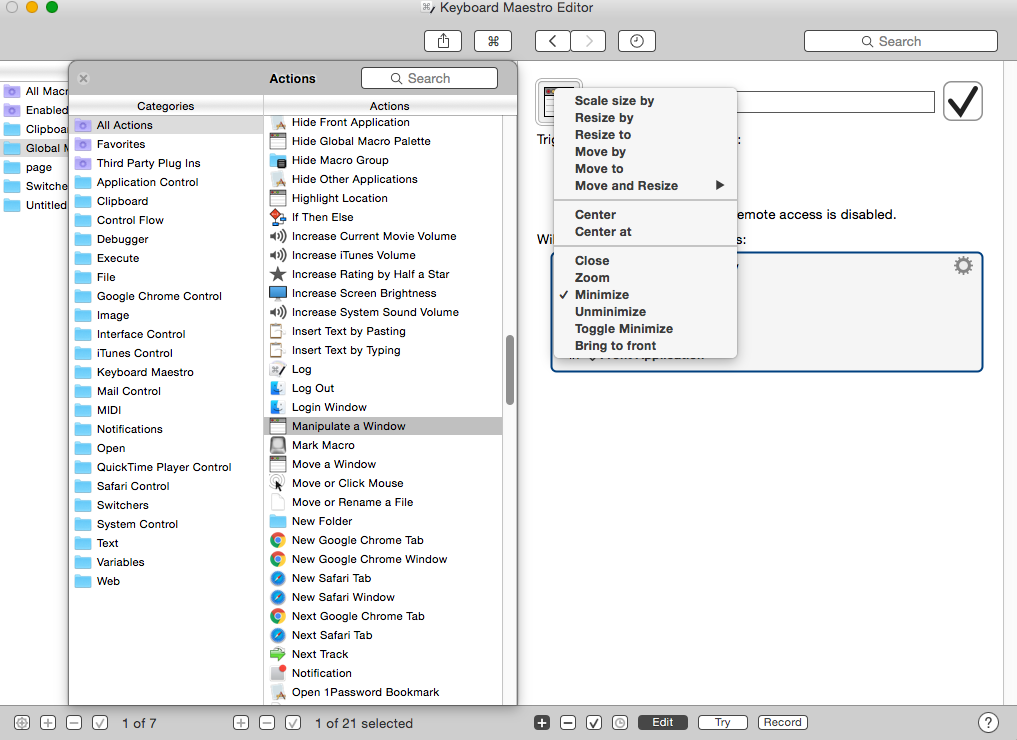Click the gear icon in the action box
The height and width of the screenshot is (740, 1017).
point(963,265)
